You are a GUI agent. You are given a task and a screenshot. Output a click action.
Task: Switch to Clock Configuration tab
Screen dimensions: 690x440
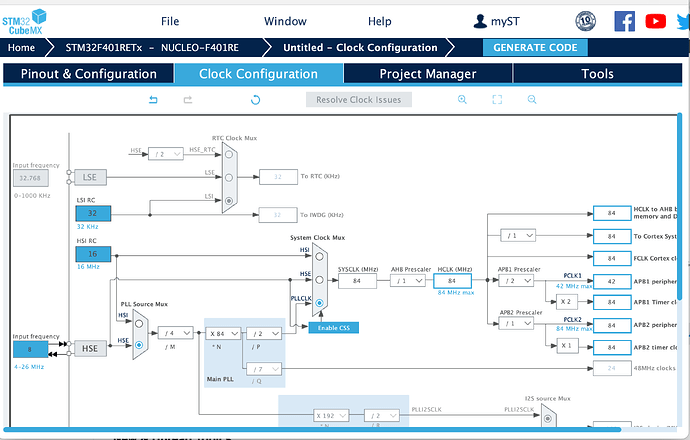pyautogui.click(x=259, y=73)
